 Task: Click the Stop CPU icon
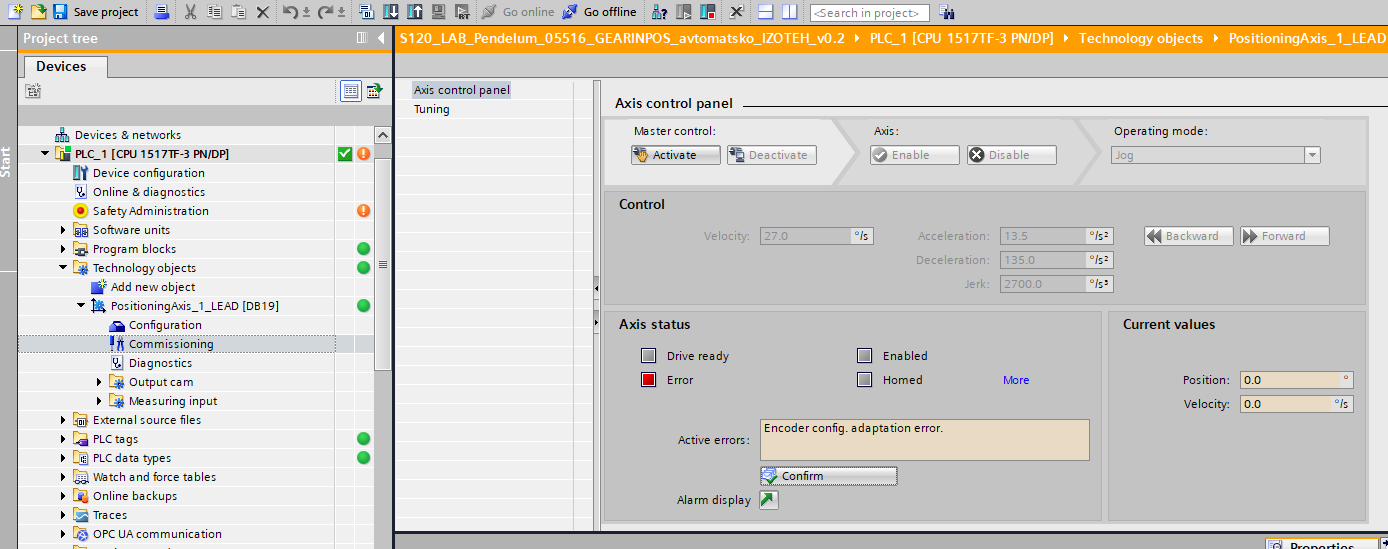[708, 12]
